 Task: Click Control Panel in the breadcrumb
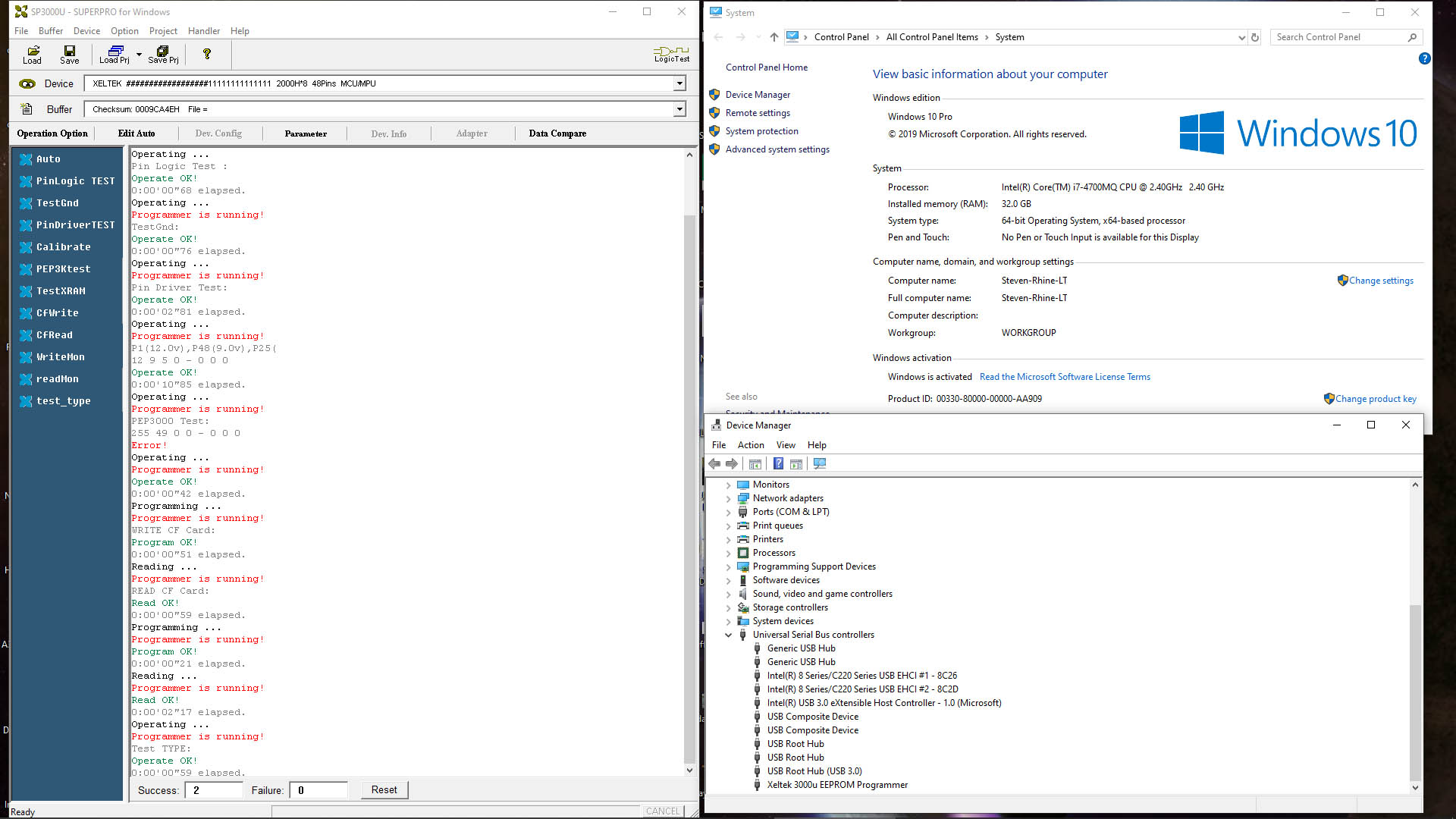[841, 37]
